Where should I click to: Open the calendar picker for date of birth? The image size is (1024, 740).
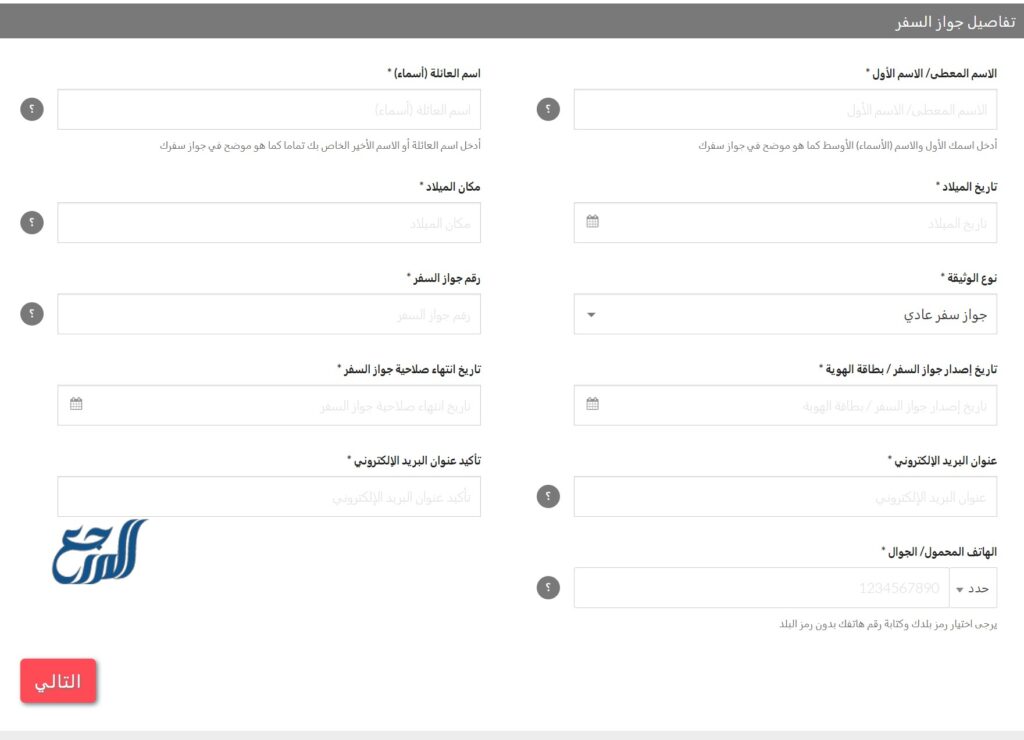coord(593,222)
